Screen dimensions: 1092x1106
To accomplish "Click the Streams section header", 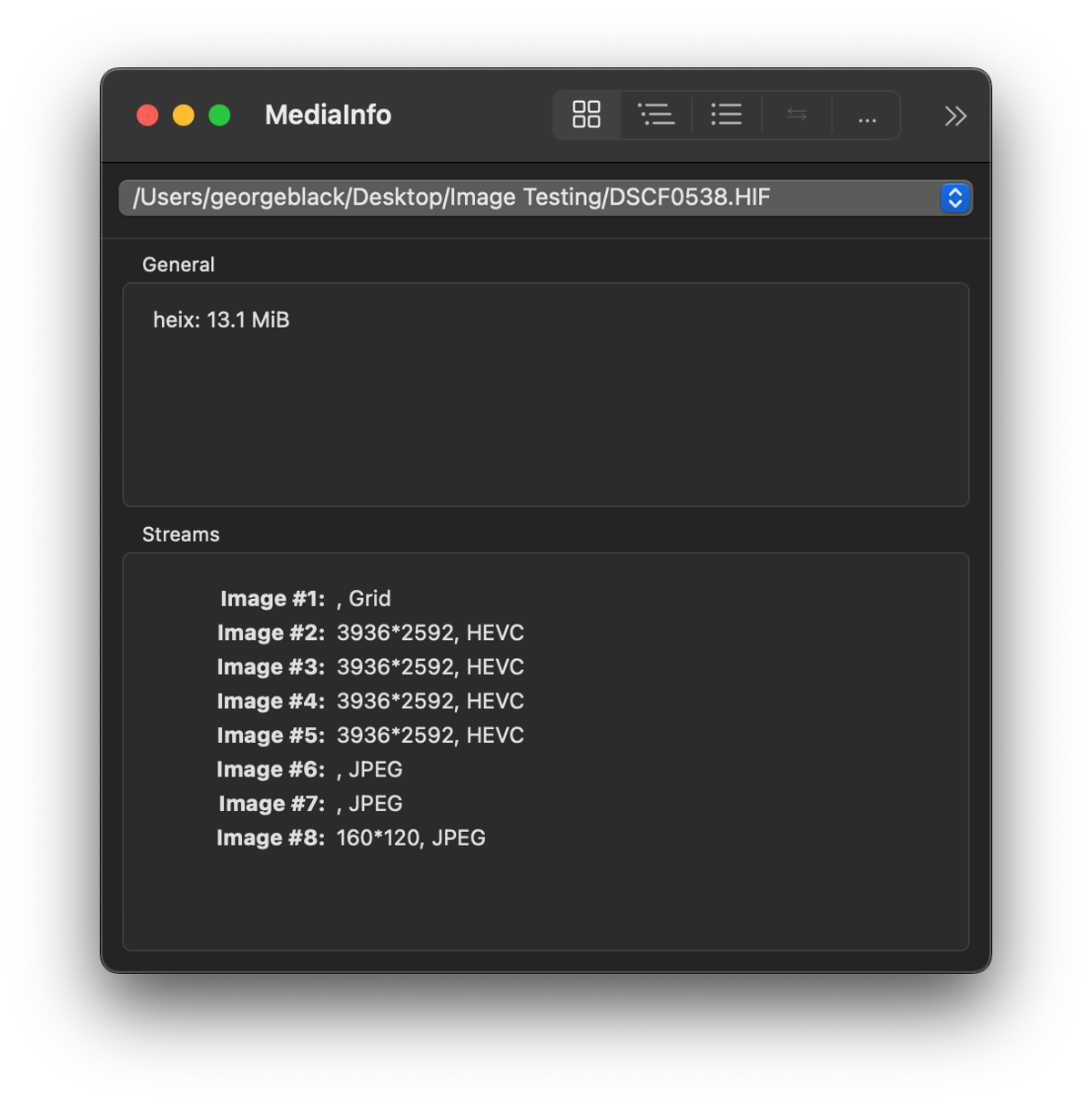I will point(180,534).
